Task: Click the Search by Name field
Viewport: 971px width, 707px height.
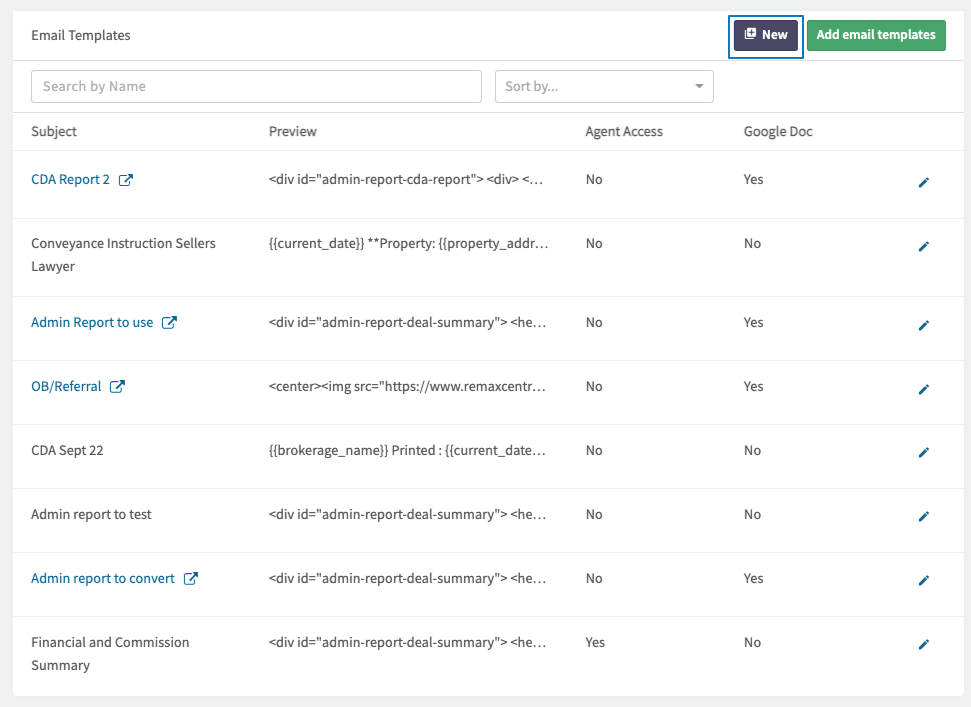Action: 256,87
